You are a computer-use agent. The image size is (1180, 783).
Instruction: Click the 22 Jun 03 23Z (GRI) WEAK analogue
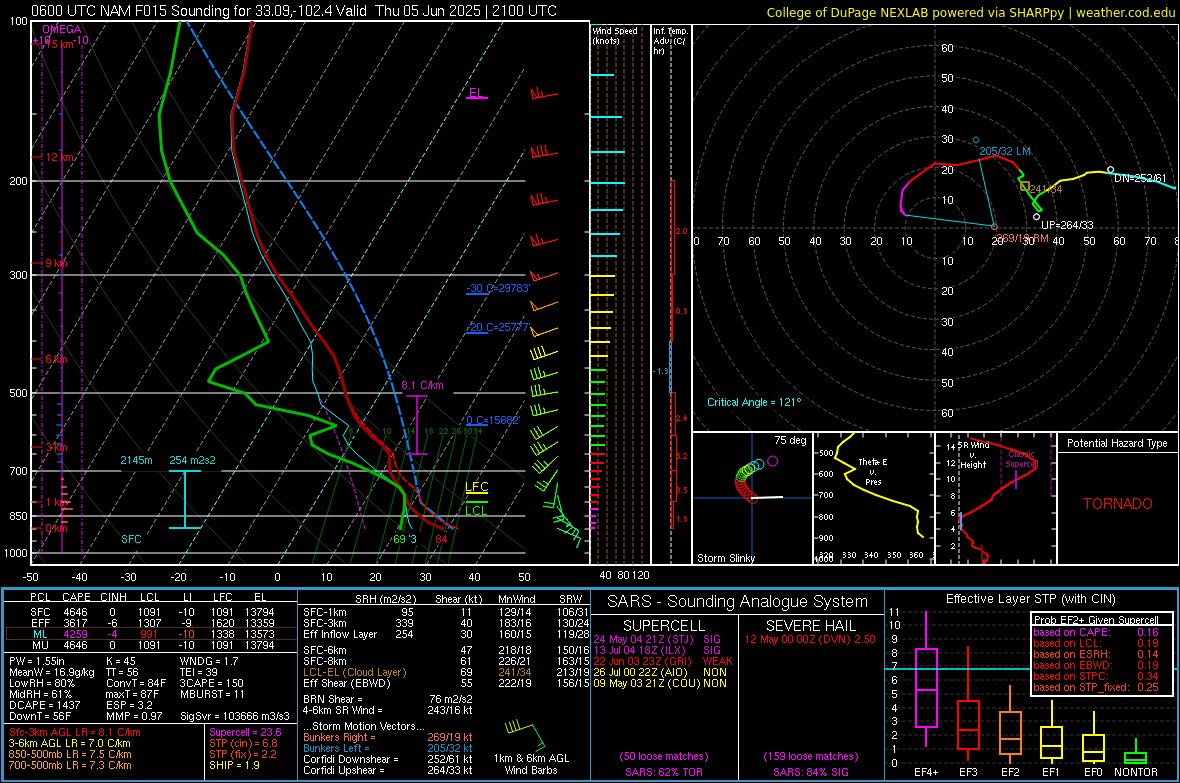tap(663, 661)
